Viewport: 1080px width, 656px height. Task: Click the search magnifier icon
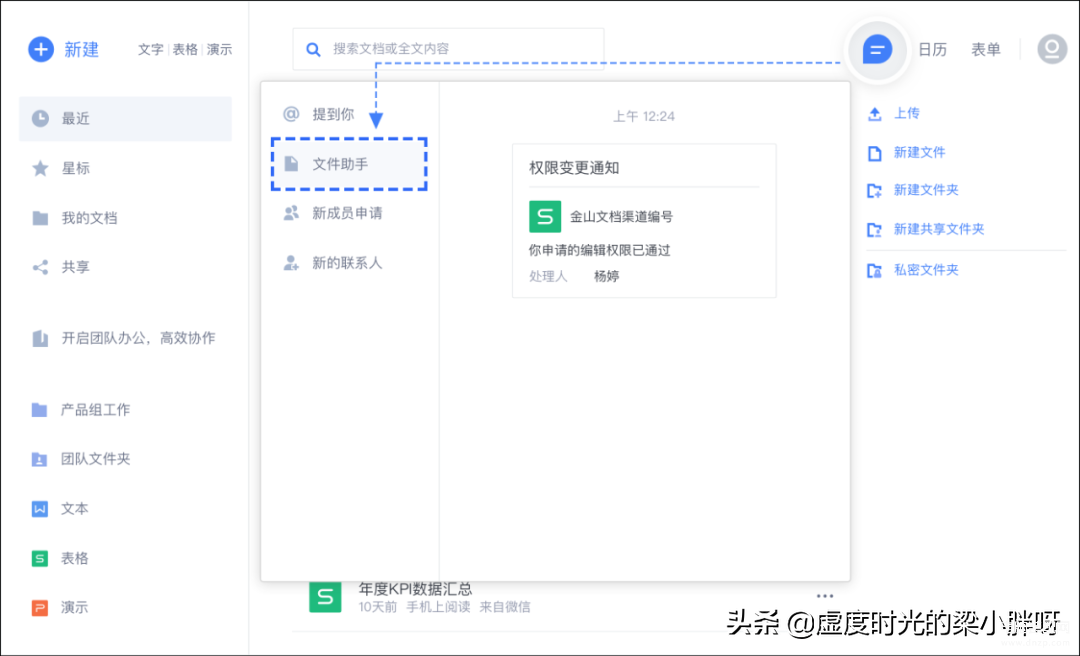point(313,50)
